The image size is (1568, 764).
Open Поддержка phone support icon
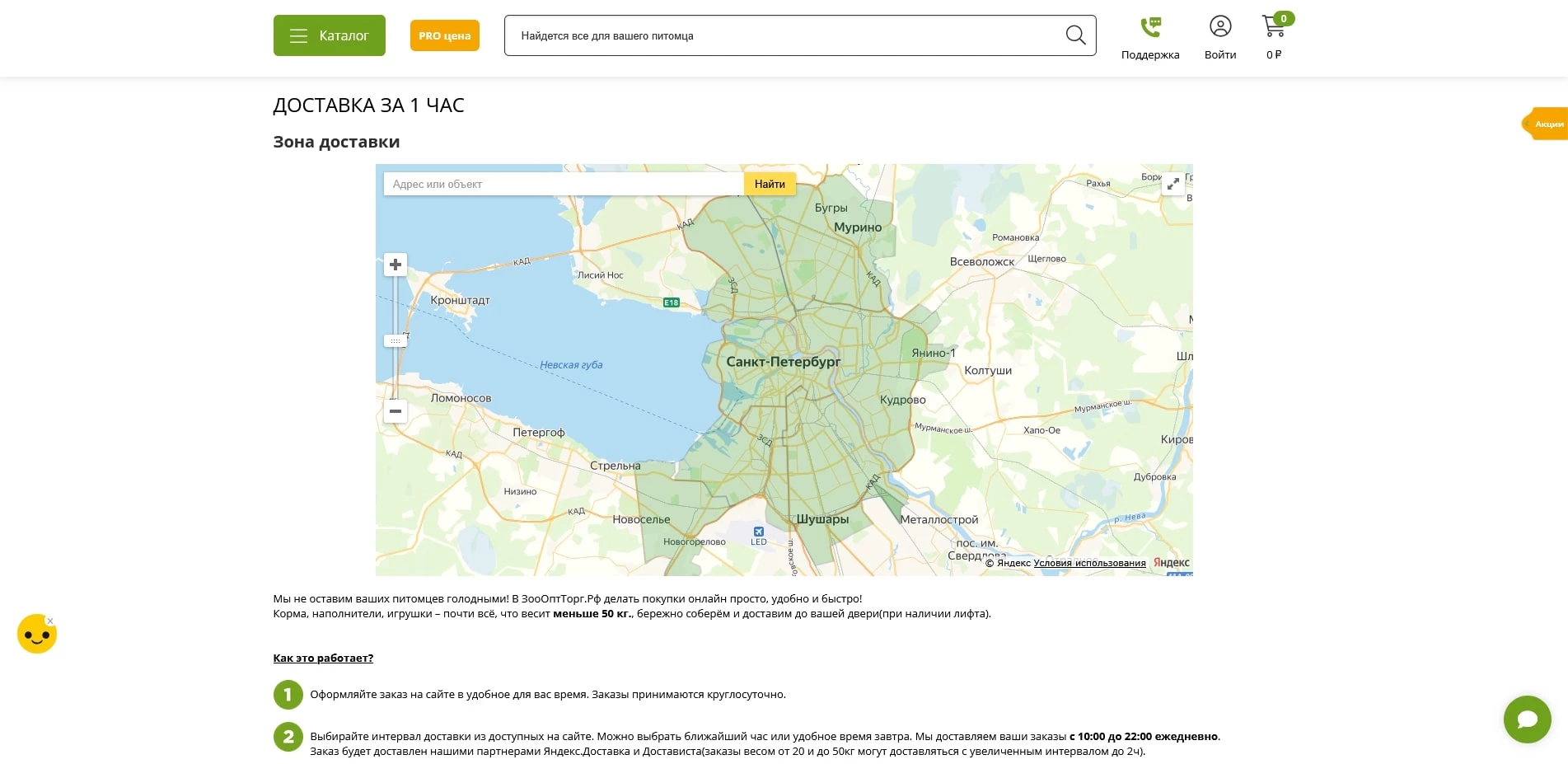click(1150, 27)
